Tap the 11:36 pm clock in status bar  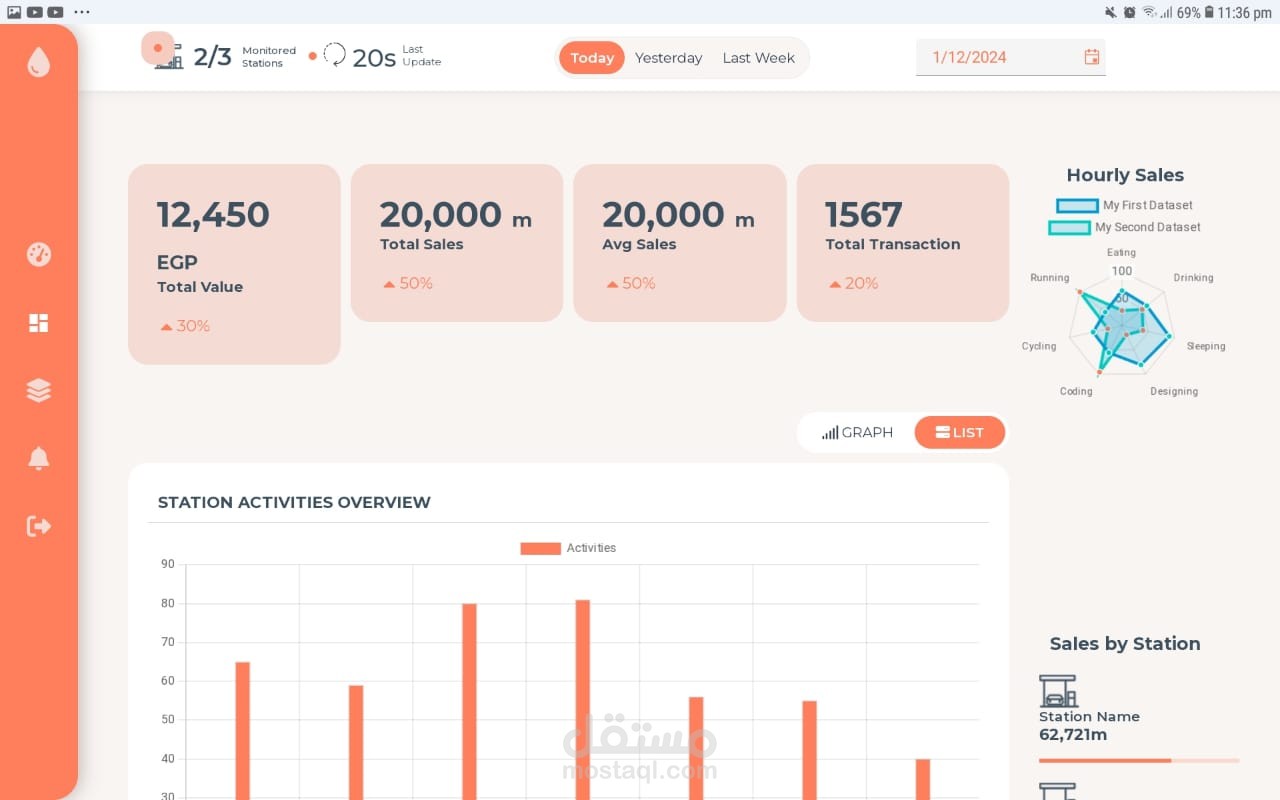1245,13
